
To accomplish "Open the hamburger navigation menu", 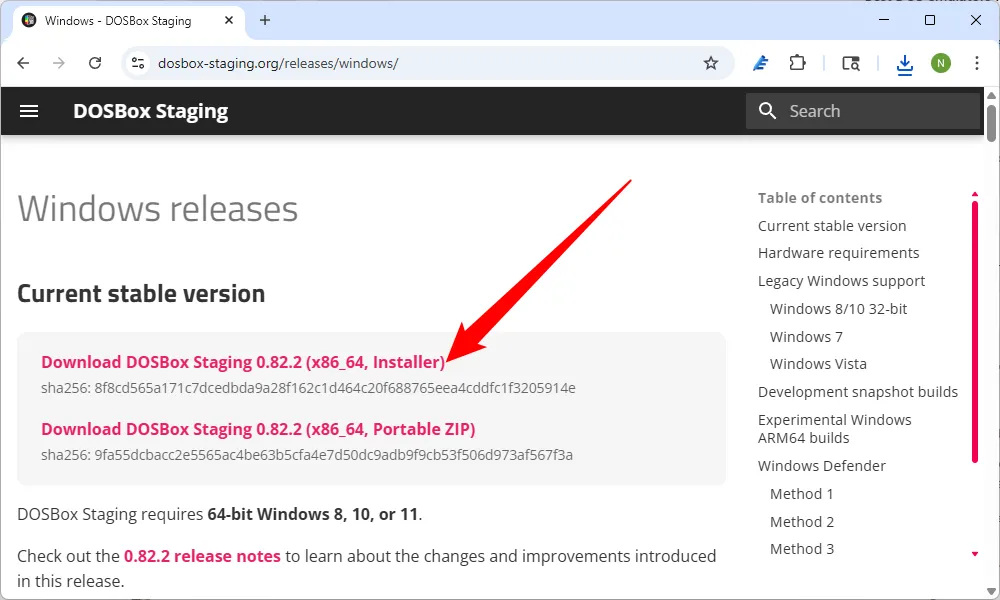I will click(x=29, y=111).
